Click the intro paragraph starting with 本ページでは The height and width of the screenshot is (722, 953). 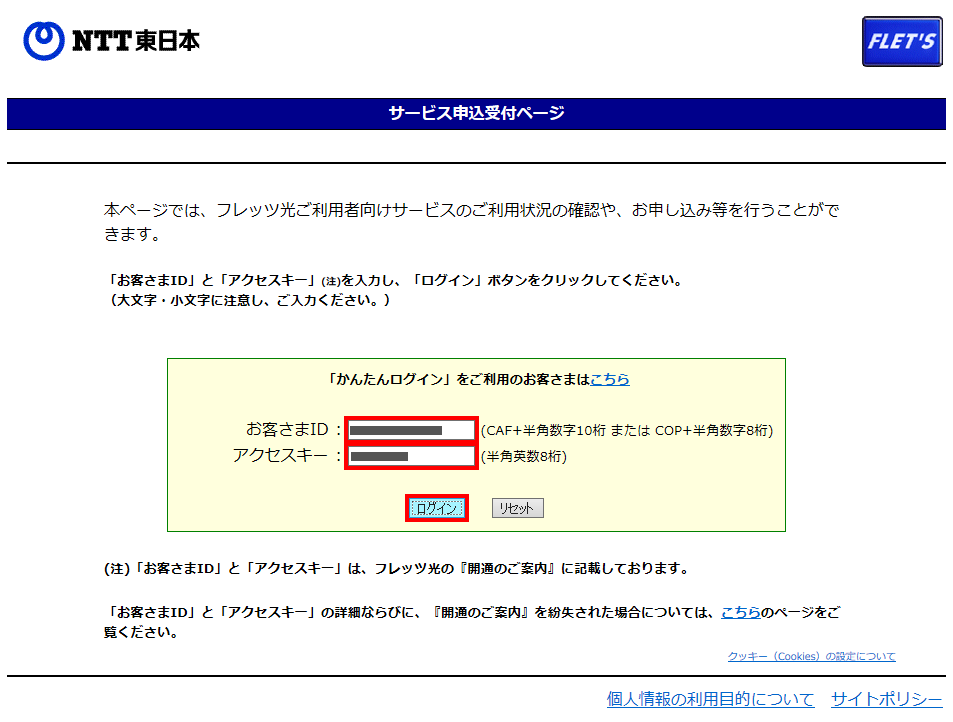(x=470, y=222)
